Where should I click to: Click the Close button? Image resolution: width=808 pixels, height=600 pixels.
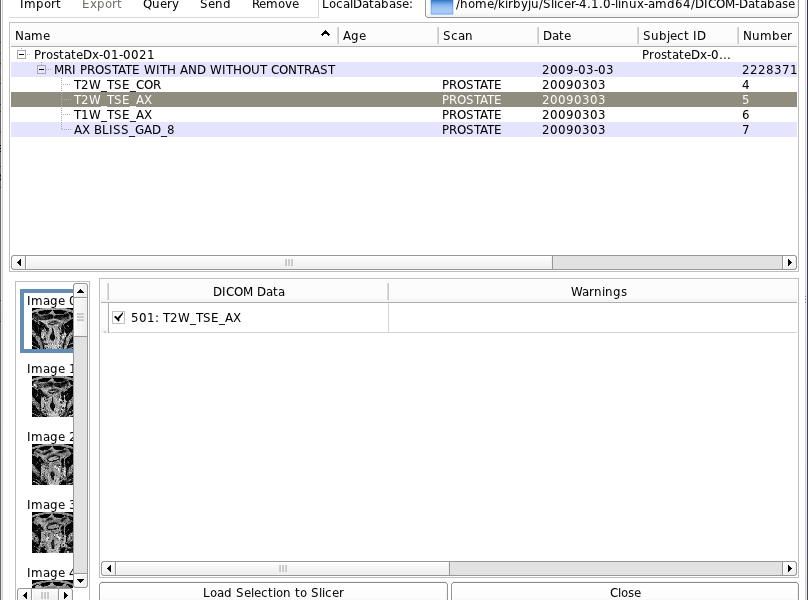coord(625,592)
